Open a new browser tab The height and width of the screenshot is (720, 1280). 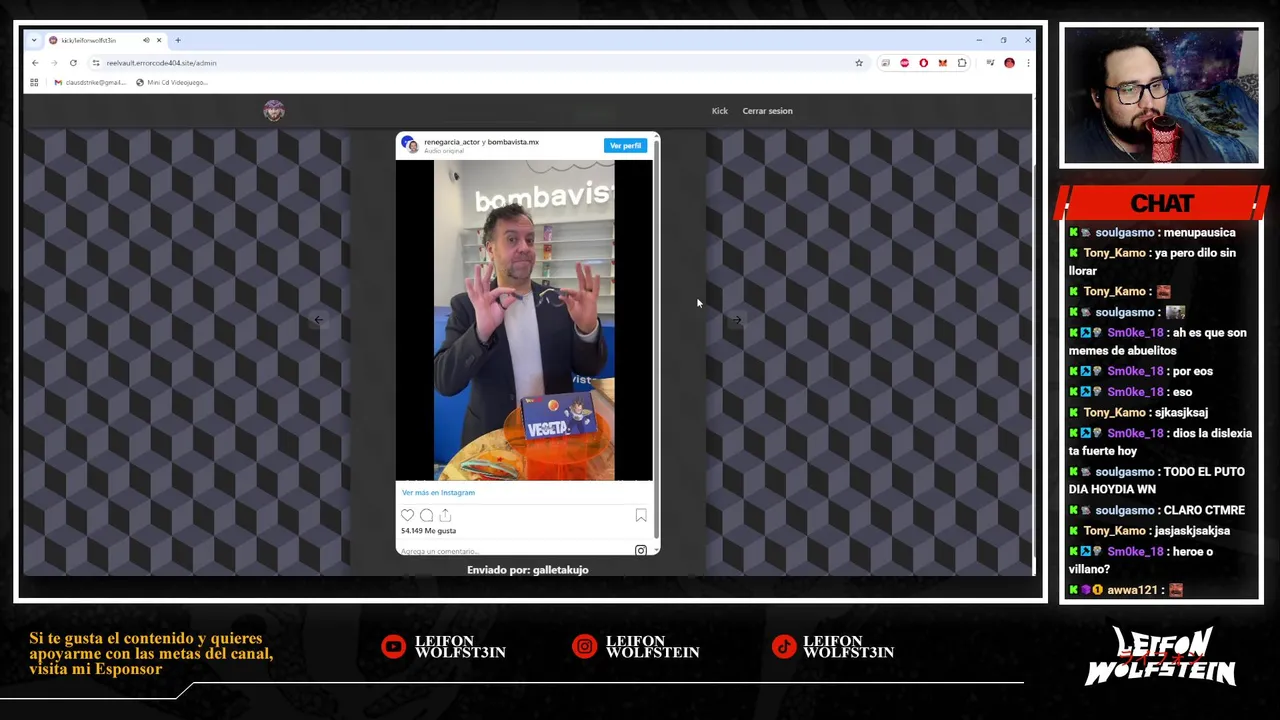coord(178,40)
